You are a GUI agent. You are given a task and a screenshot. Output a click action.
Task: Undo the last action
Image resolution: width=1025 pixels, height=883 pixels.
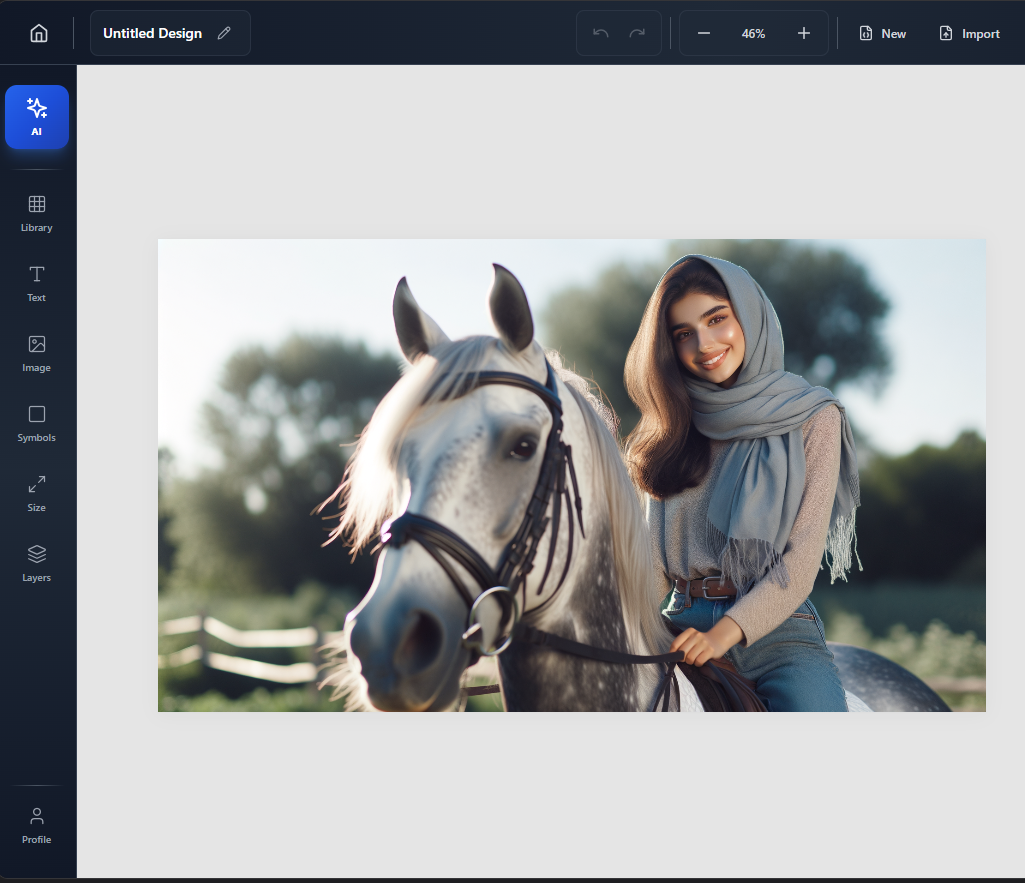coord(600,33)
